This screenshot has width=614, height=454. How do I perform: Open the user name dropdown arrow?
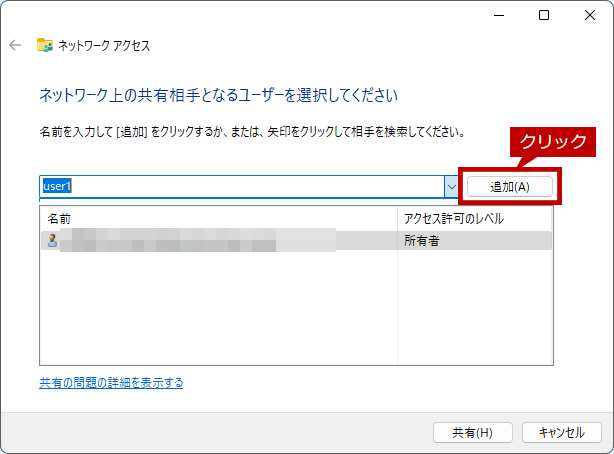click(x=451, y=186)
